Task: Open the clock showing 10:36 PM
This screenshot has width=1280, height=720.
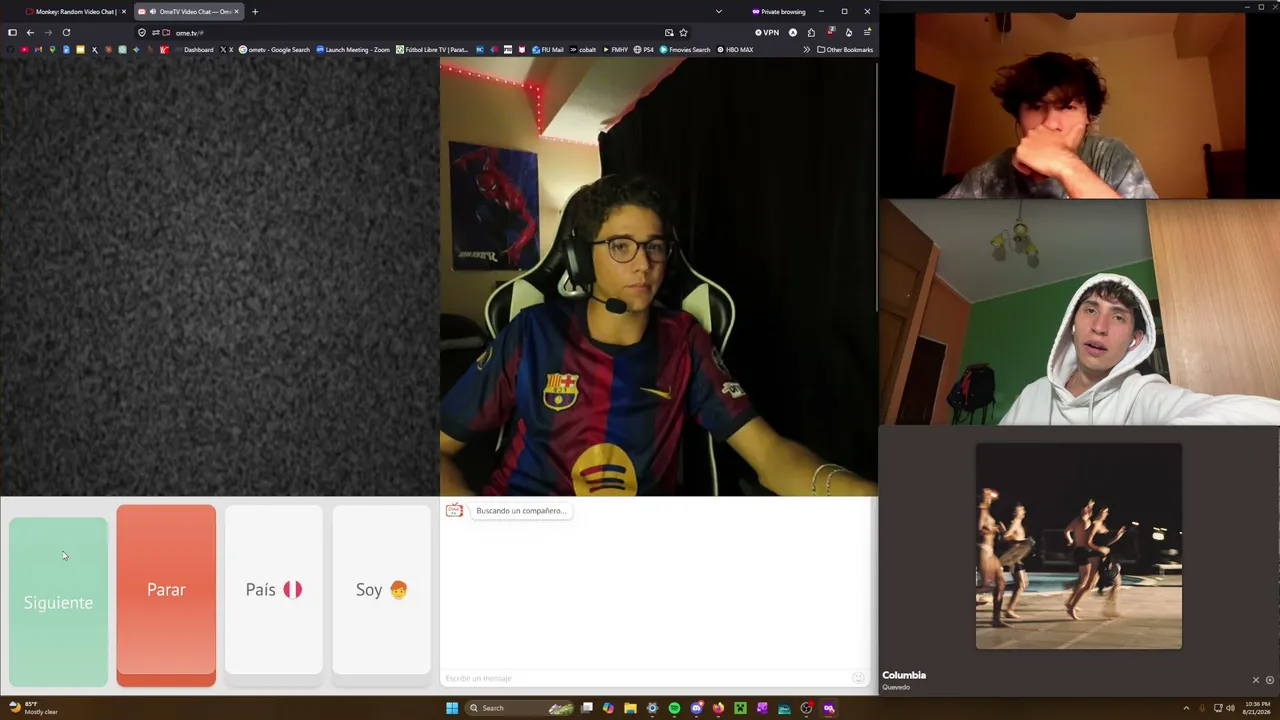Action: (x=1256, y=708)
